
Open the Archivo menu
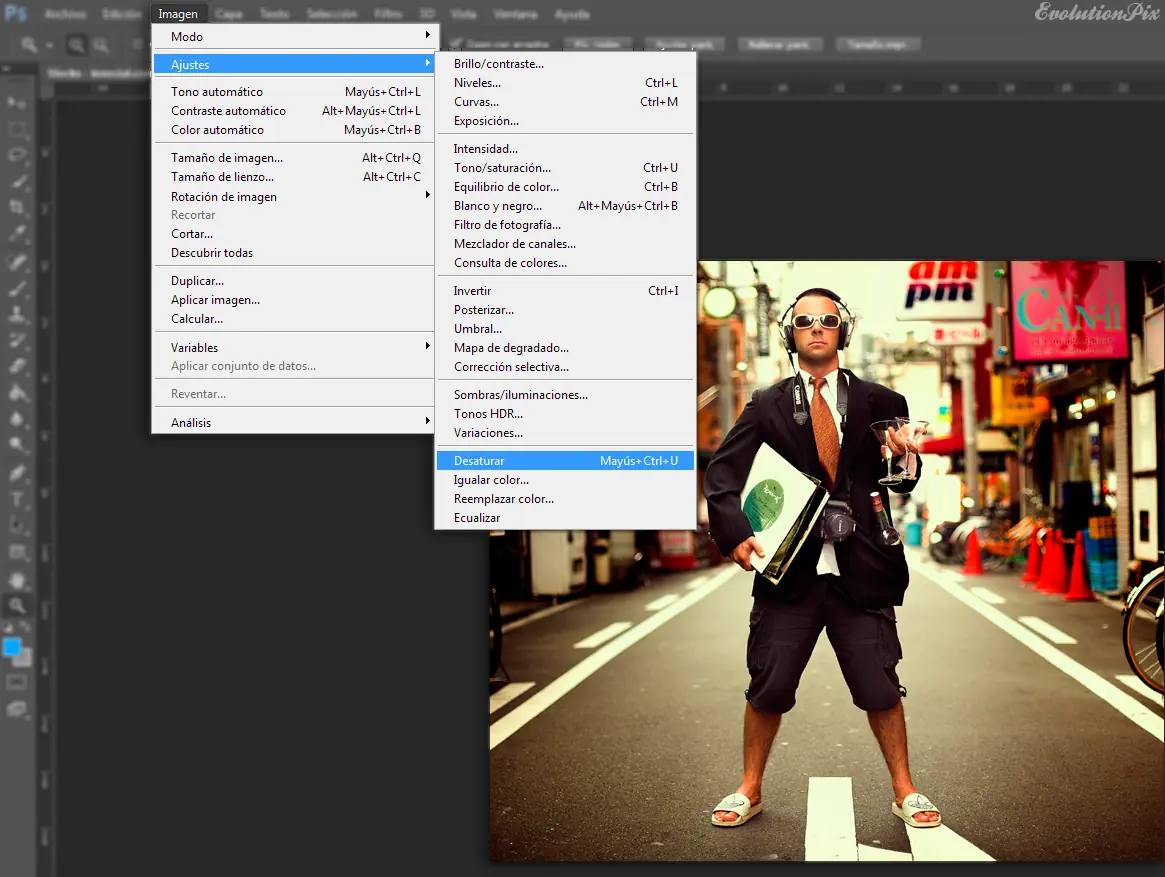pyautogui.click(x=65, y=14)
